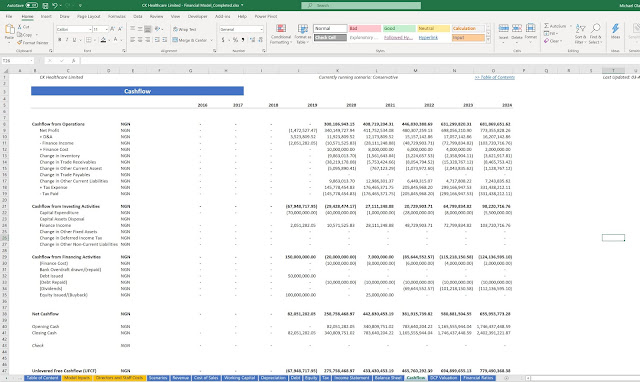Increase decimal places icon

point(252,40)
